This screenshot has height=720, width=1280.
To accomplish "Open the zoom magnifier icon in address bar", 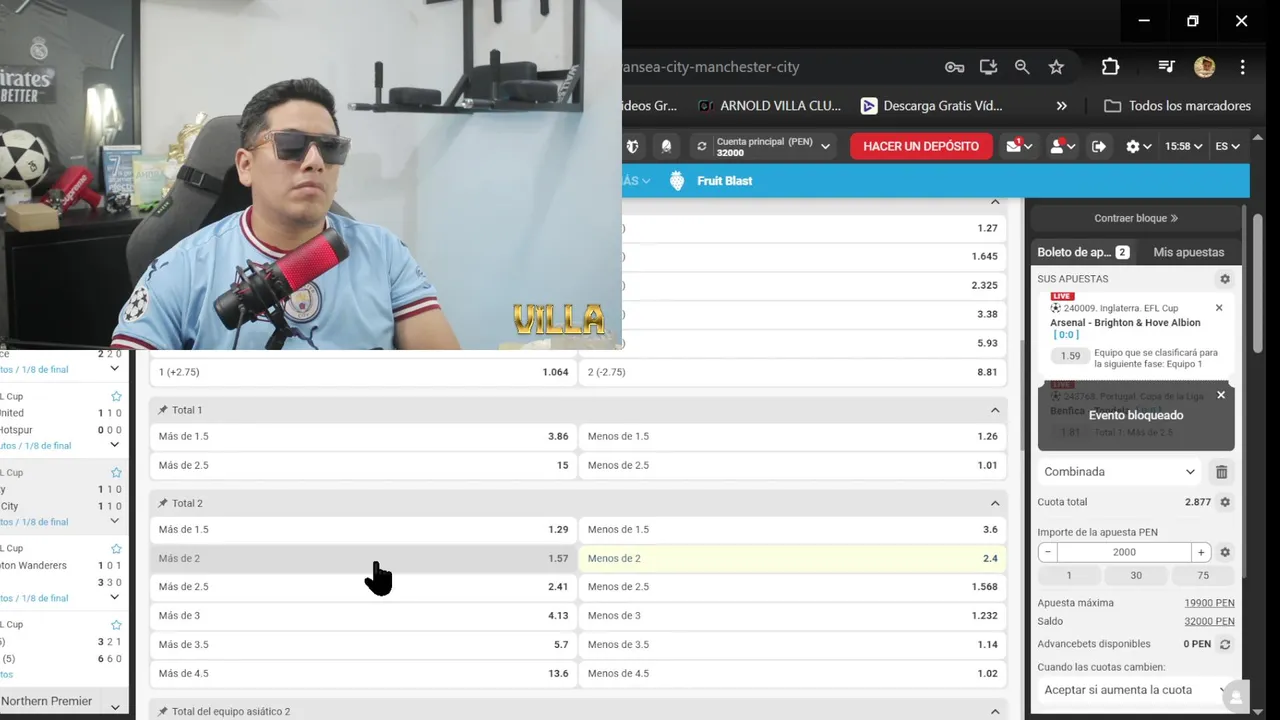I will click(x=1022, y=67).
